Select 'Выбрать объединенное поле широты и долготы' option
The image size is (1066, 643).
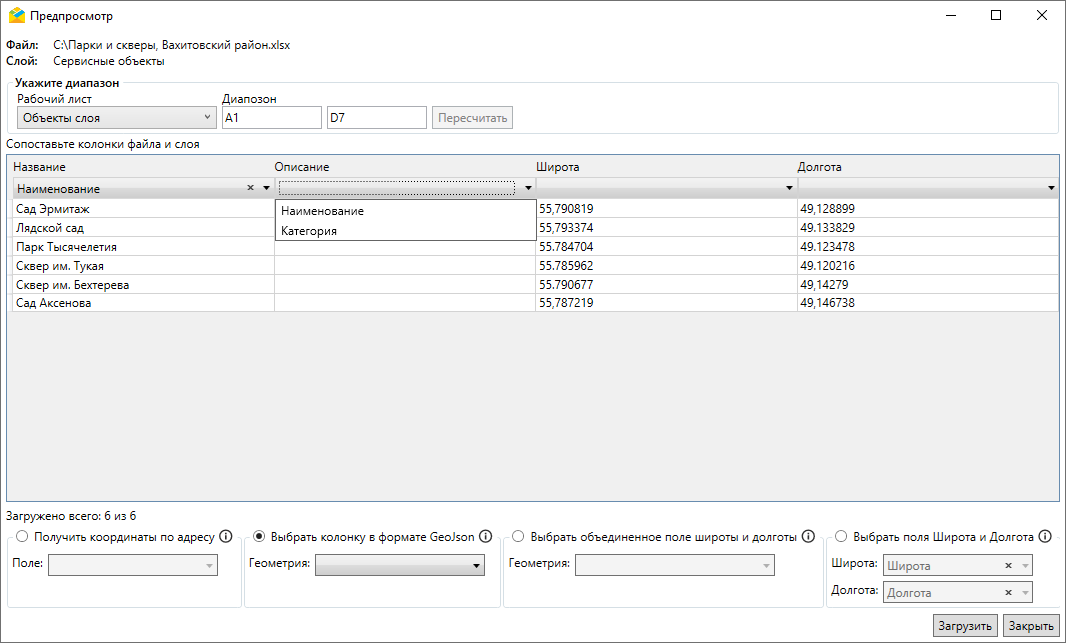[518, 537]
